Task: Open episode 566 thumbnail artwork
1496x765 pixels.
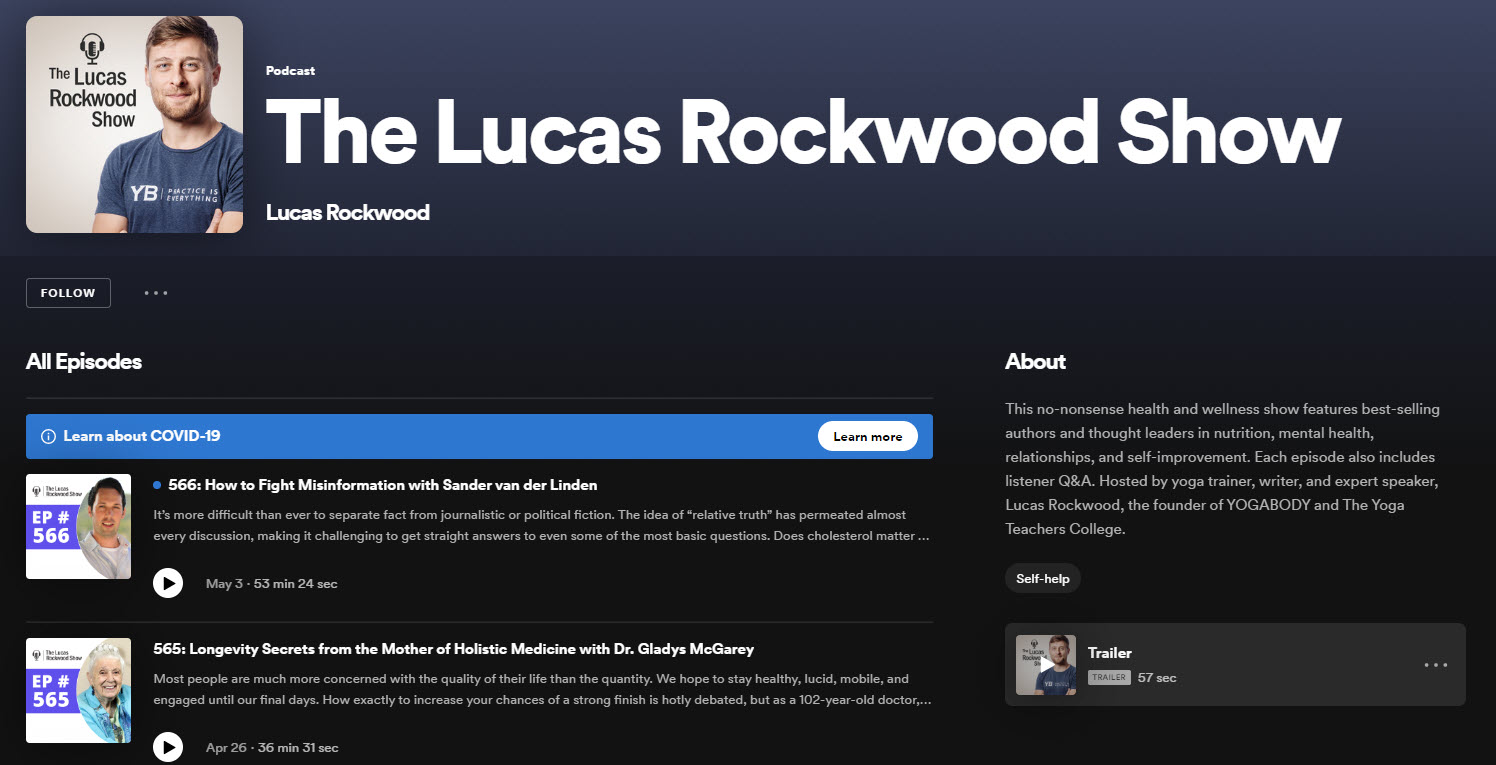Action: [x=78, y=526]
